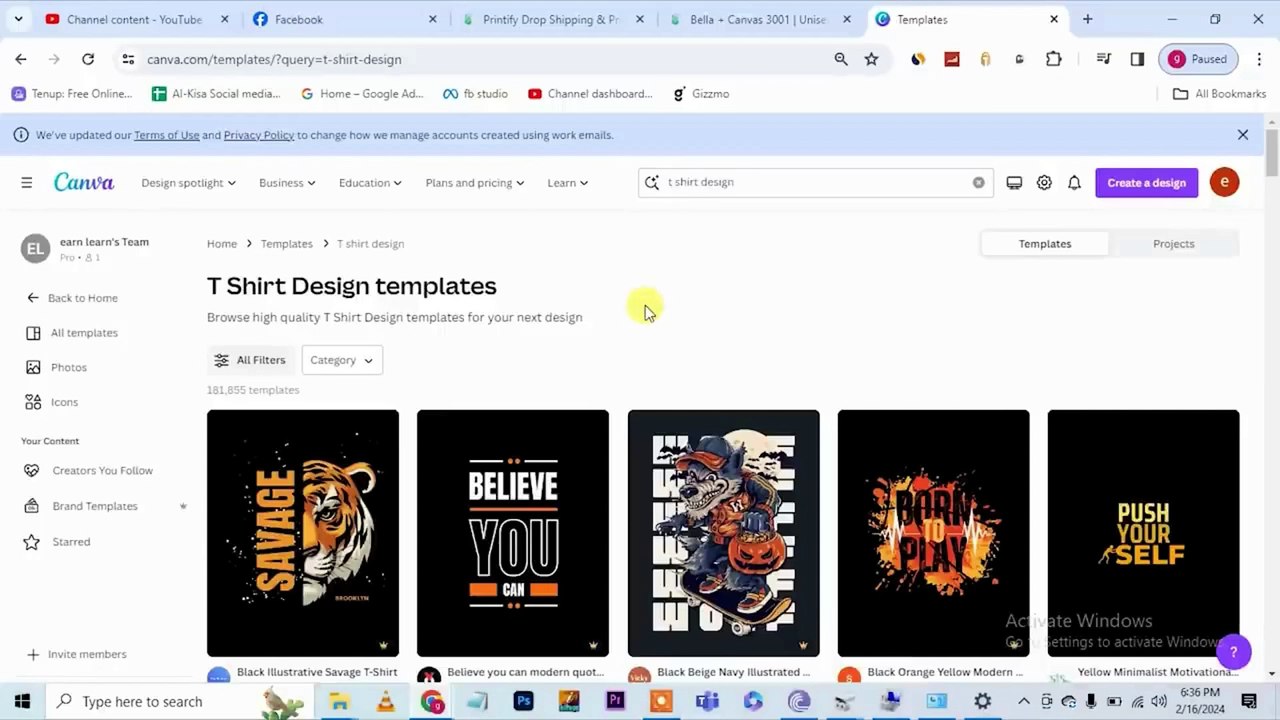1280x720 pixels.
Task: Click Create a design button
Action: pos(1146,183)
